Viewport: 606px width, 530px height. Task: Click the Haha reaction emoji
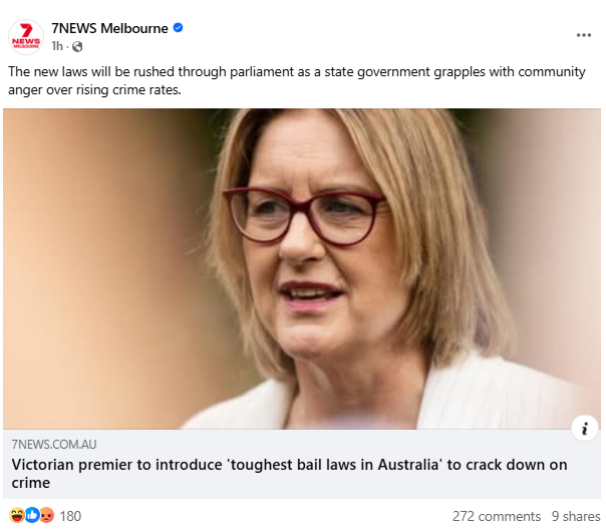(x=17, y=515)
